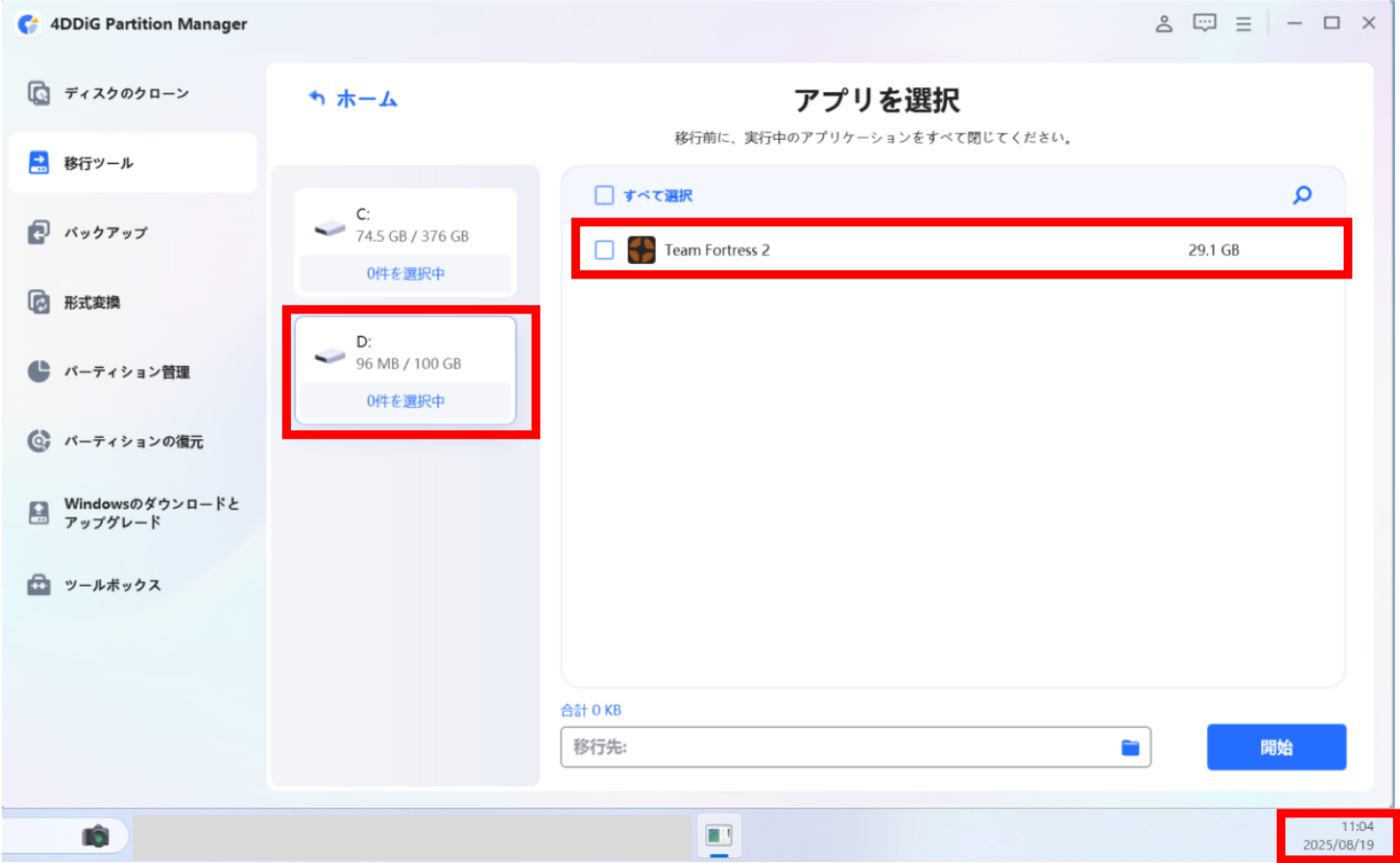Open the hamburger menu icon
This screenshot has height=863, width=1400.
pos(1244,24)
